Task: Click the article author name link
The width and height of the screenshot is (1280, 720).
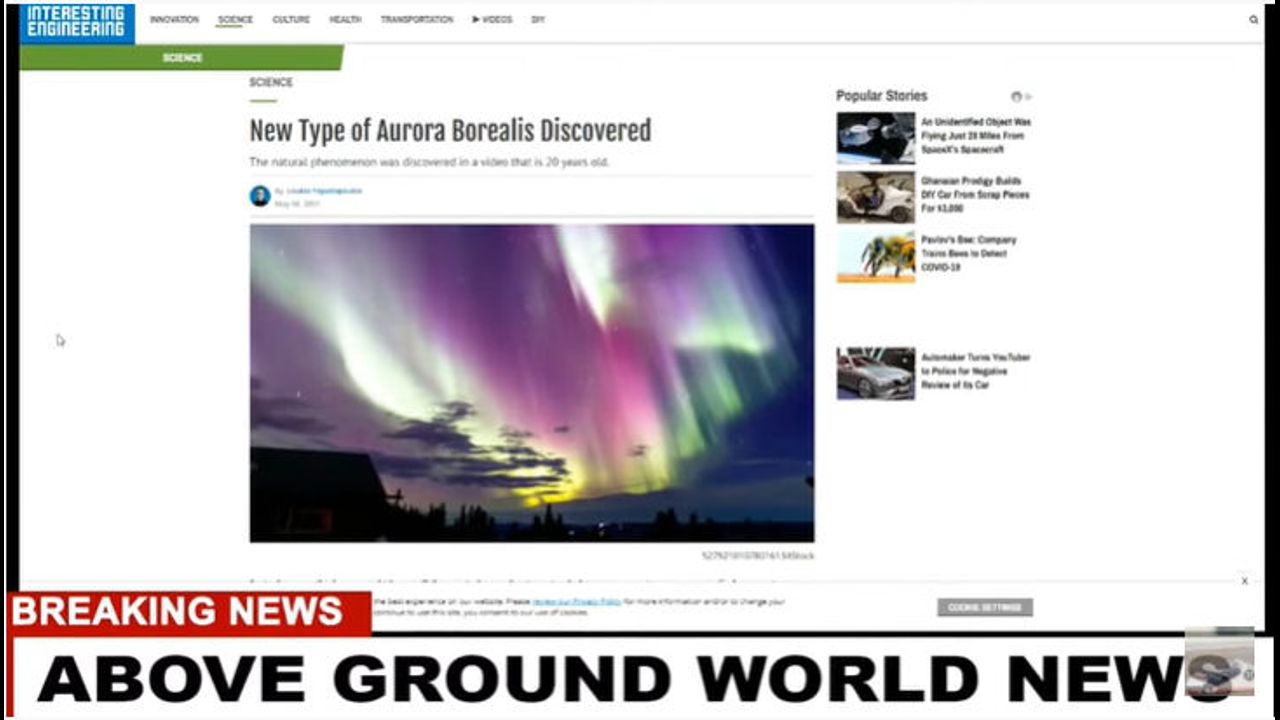Action: point(324,191)
